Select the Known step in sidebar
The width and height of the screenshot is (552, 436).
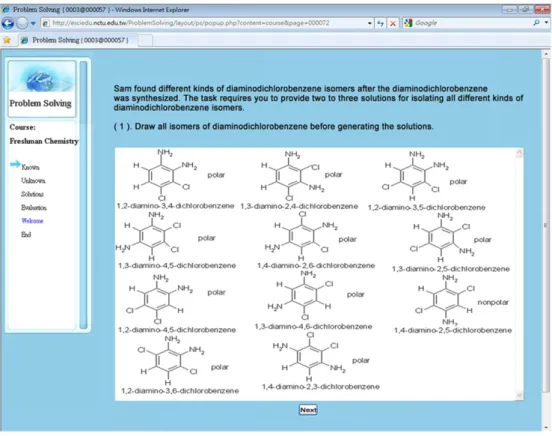30,167
